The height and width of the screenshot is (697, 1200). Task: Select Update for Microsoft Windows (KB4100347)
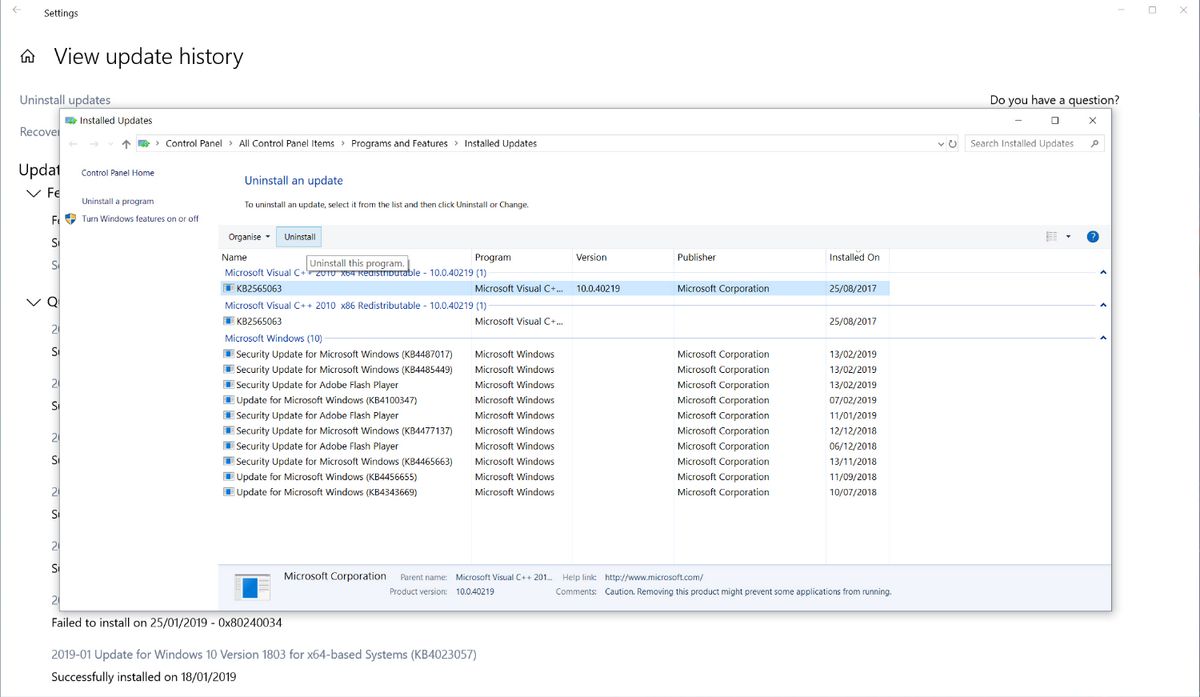click(x=554, y=400)
